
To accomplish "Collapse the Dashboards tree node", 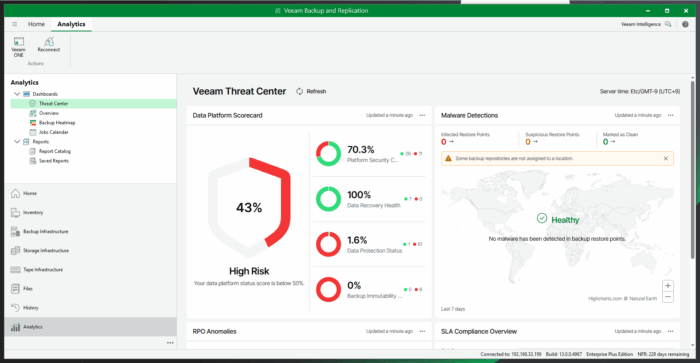I will (17, 94).
